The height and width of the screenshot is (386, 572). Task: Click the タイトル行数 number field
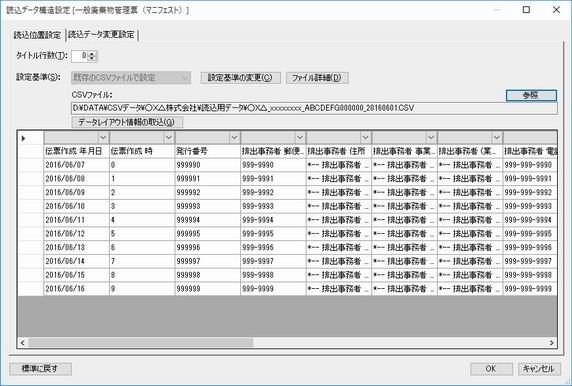[80, 56]
